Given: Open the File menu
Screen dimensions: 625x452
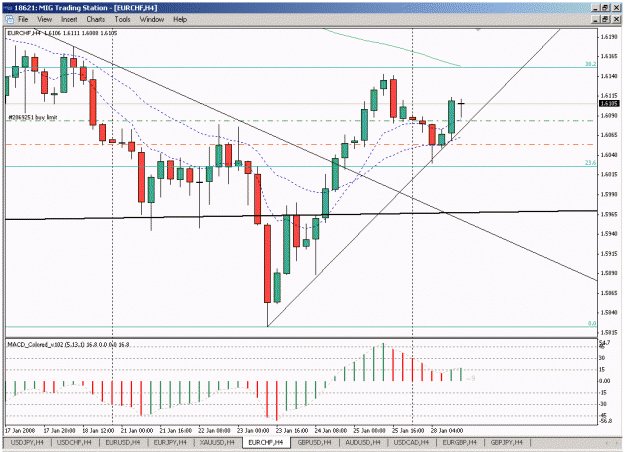Looking at the screenshot, I should pos(23,19).
